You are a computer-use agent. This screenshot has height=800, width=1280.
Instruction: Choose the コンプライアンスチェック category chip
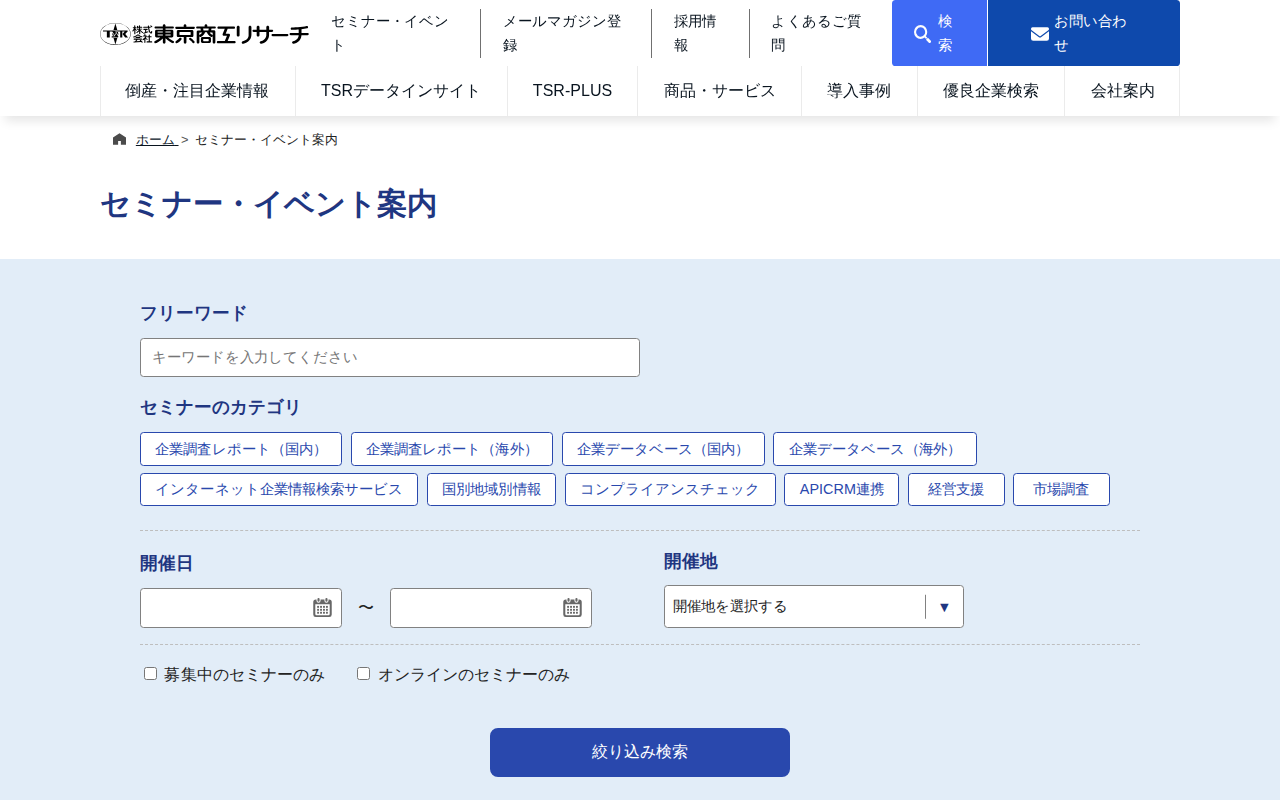[x=670, y=489]
